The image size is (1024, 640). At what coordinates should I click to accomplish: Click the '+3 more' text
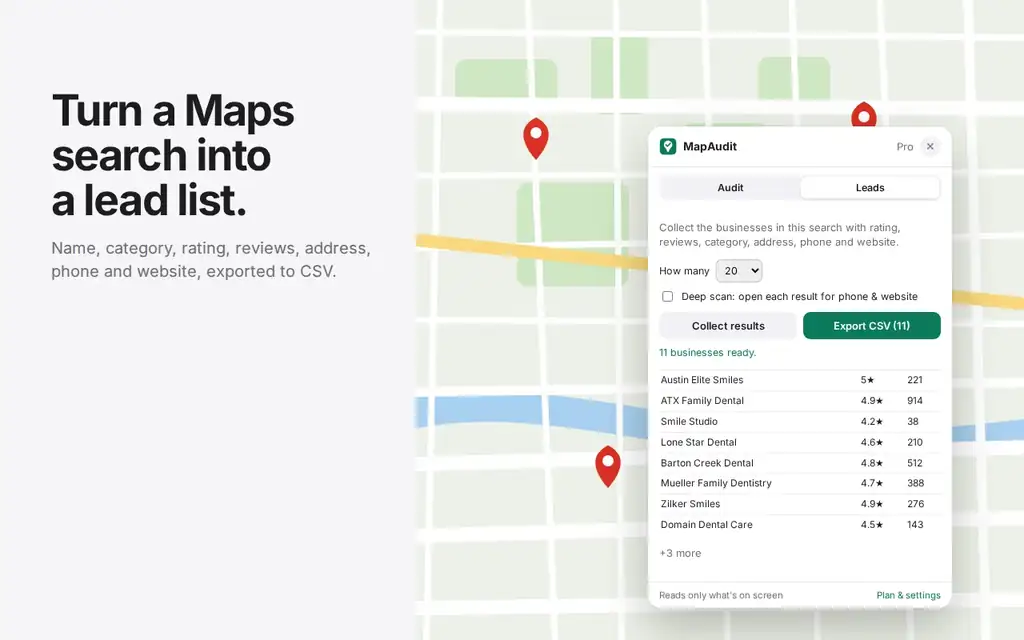point(680,553)
